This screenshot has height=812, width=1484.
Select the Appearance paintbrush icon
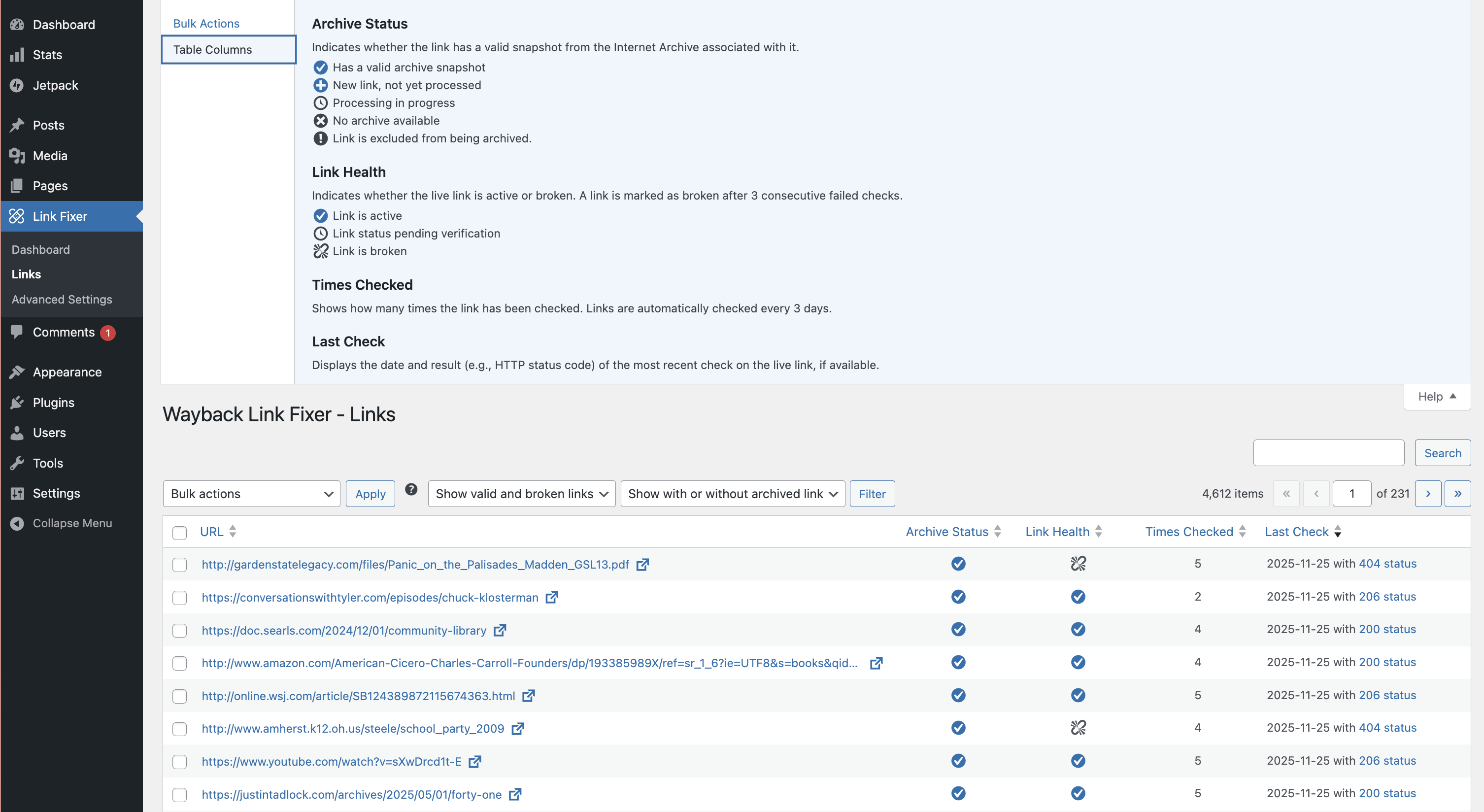[17, 372]
